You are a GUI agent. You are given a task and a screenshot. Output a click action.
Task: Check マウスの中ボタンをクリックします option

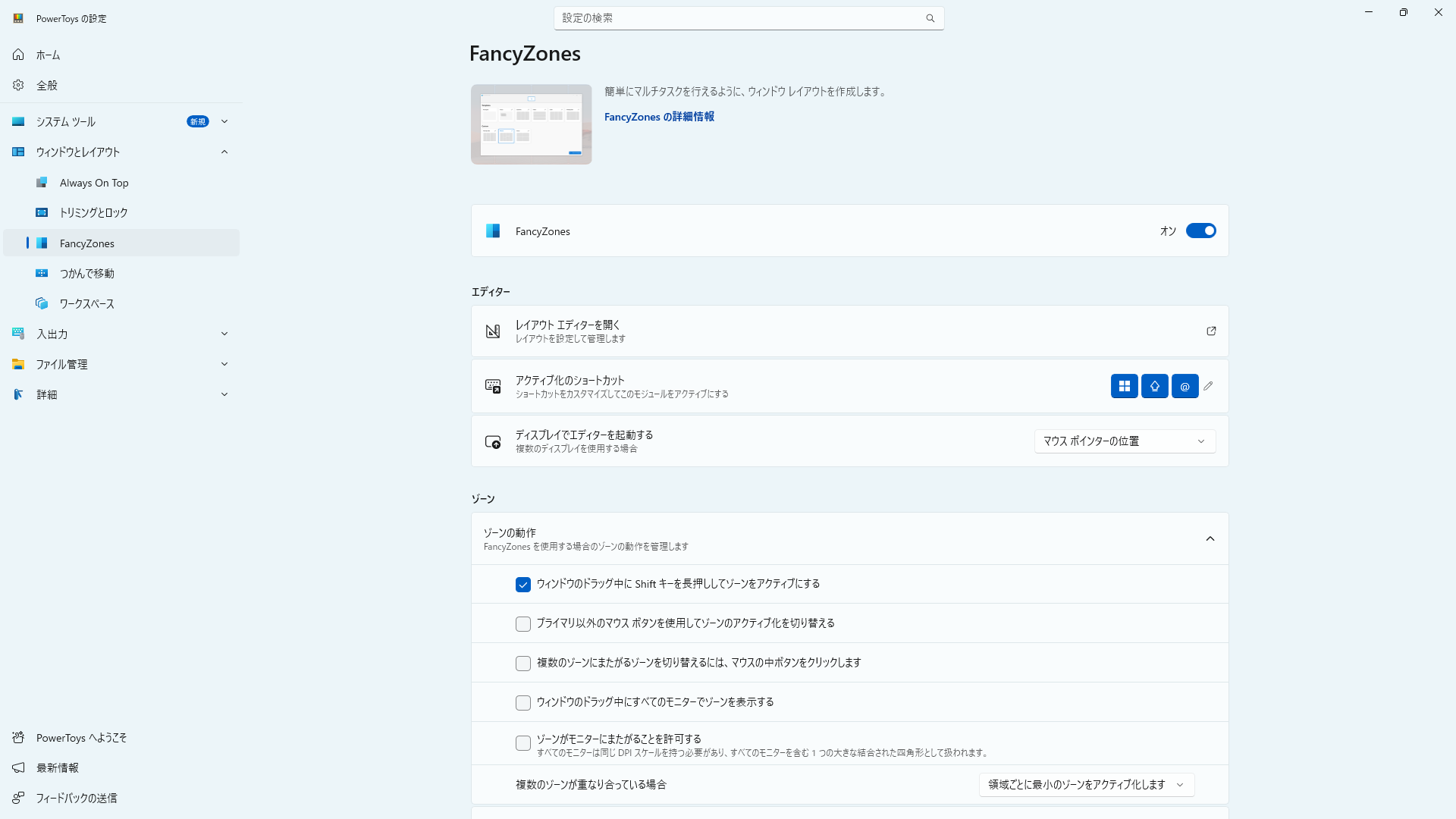(x=523, y=664)
